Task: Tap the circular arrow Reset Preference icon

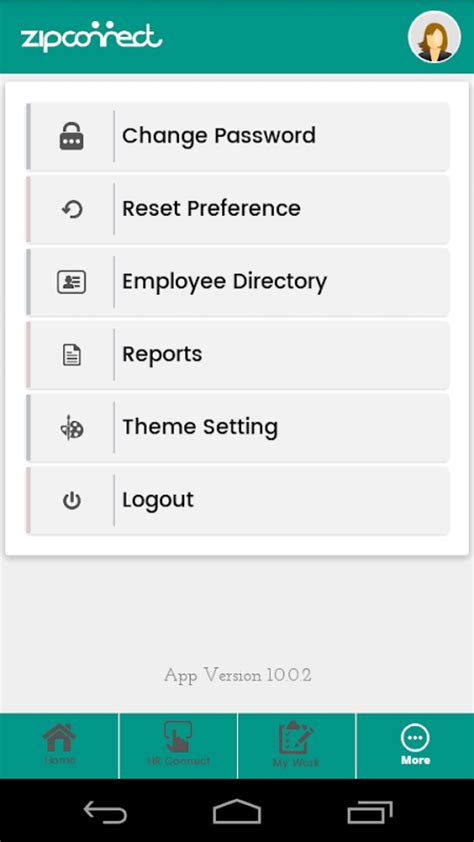Action: (71, 209)
